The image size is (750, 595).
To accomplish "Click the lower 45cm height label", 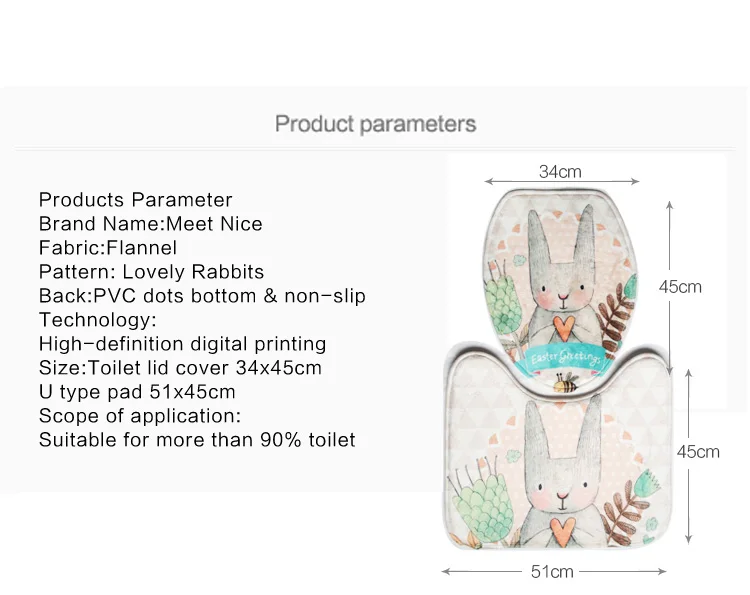I will point(698,452).
